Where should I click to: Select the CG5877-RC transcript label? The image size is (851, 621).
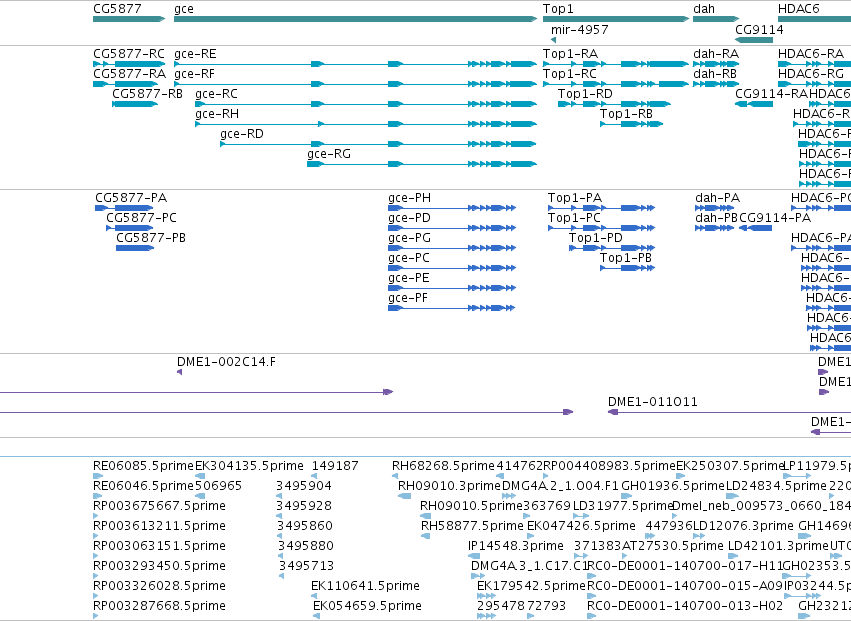coord(129,54)
